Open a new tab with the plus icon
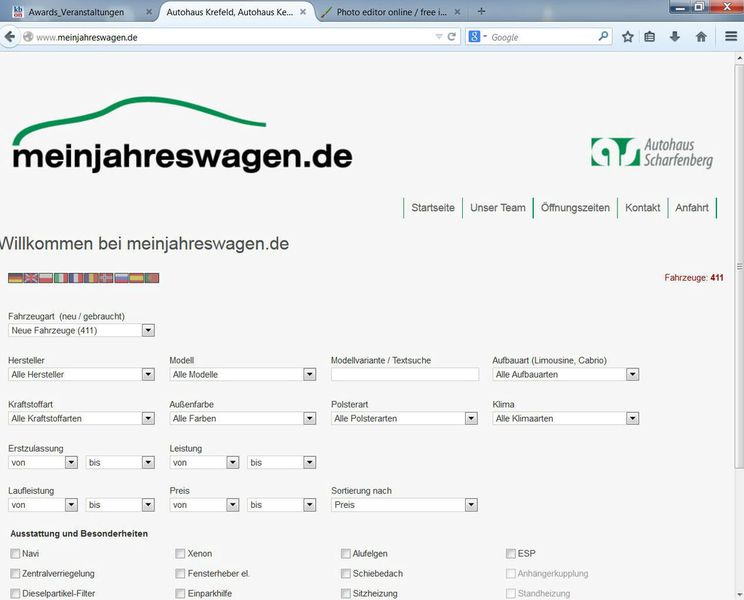This screenshot has width=744, height=600. (481, 11)
